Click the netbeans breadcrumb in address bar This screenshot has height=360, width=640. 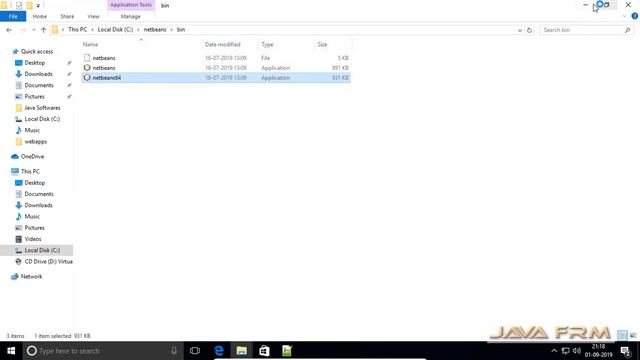coord(155,29)
